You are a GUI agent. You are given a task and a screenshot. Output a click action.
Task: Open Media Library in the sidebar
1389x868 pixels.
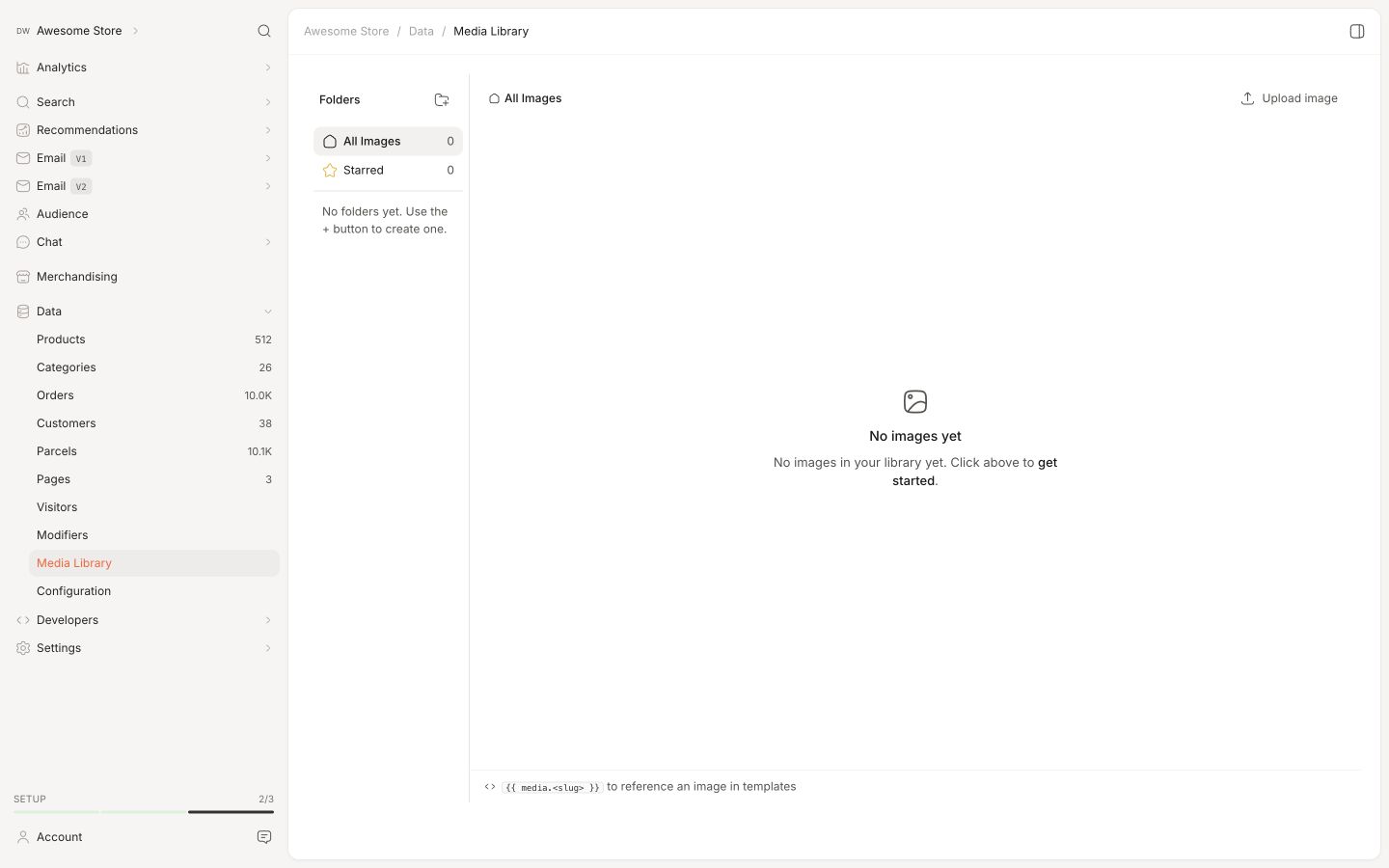(153, 563)
